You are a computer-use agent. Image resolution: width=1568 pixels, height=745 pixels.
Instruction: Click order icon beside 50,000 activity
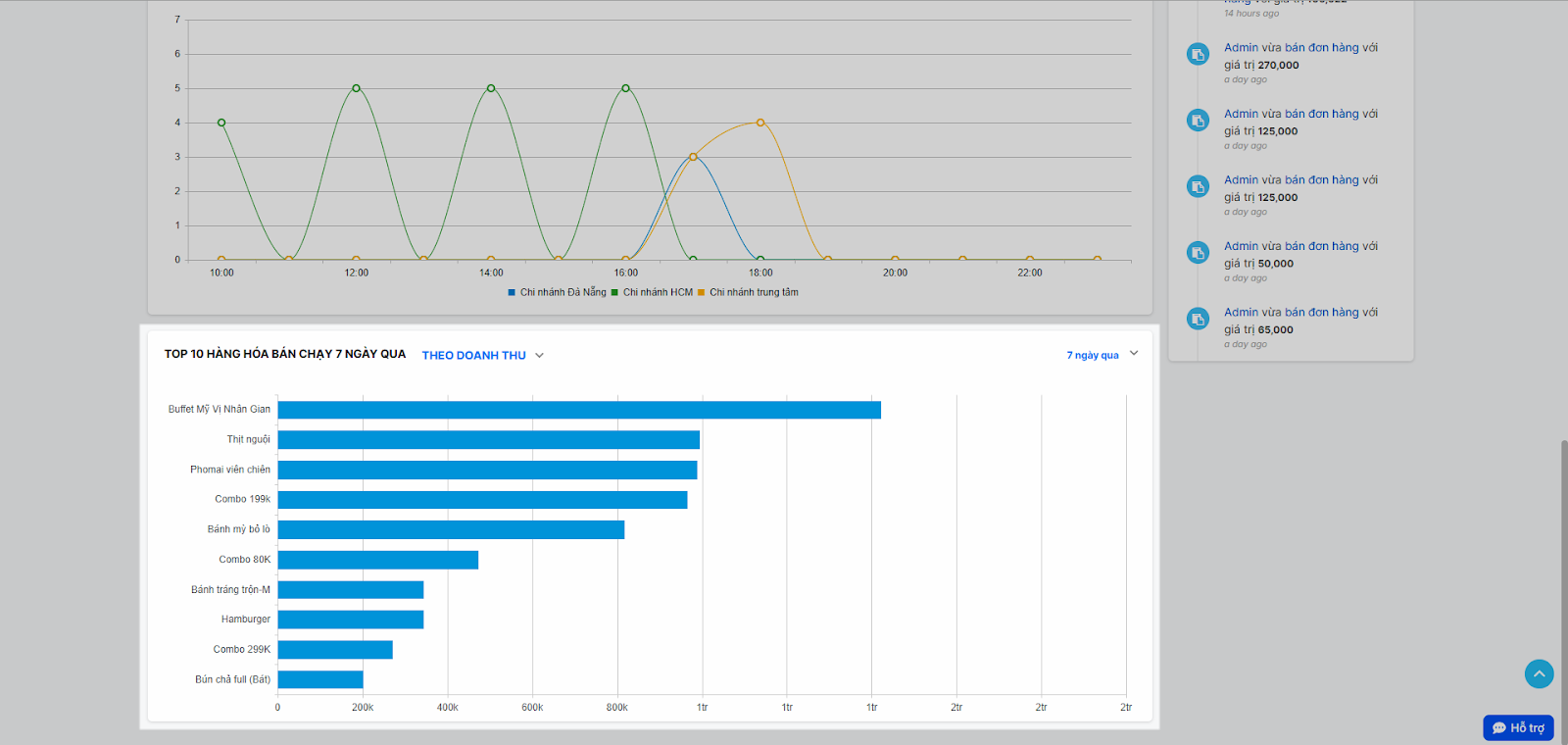[1198, 253]
